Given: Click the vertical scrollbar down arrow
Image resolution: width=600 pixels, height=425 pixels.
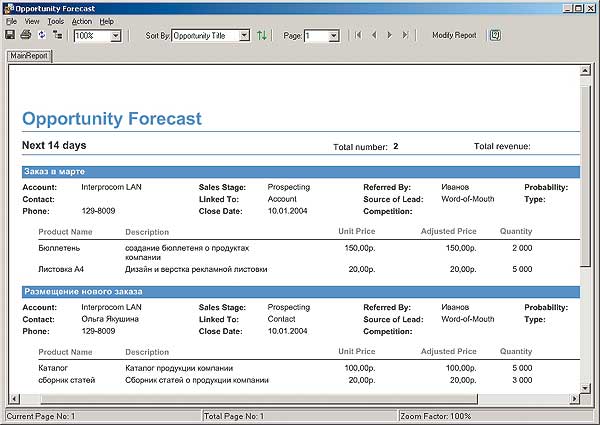Looking at the screenshot, I should point(585,385).
